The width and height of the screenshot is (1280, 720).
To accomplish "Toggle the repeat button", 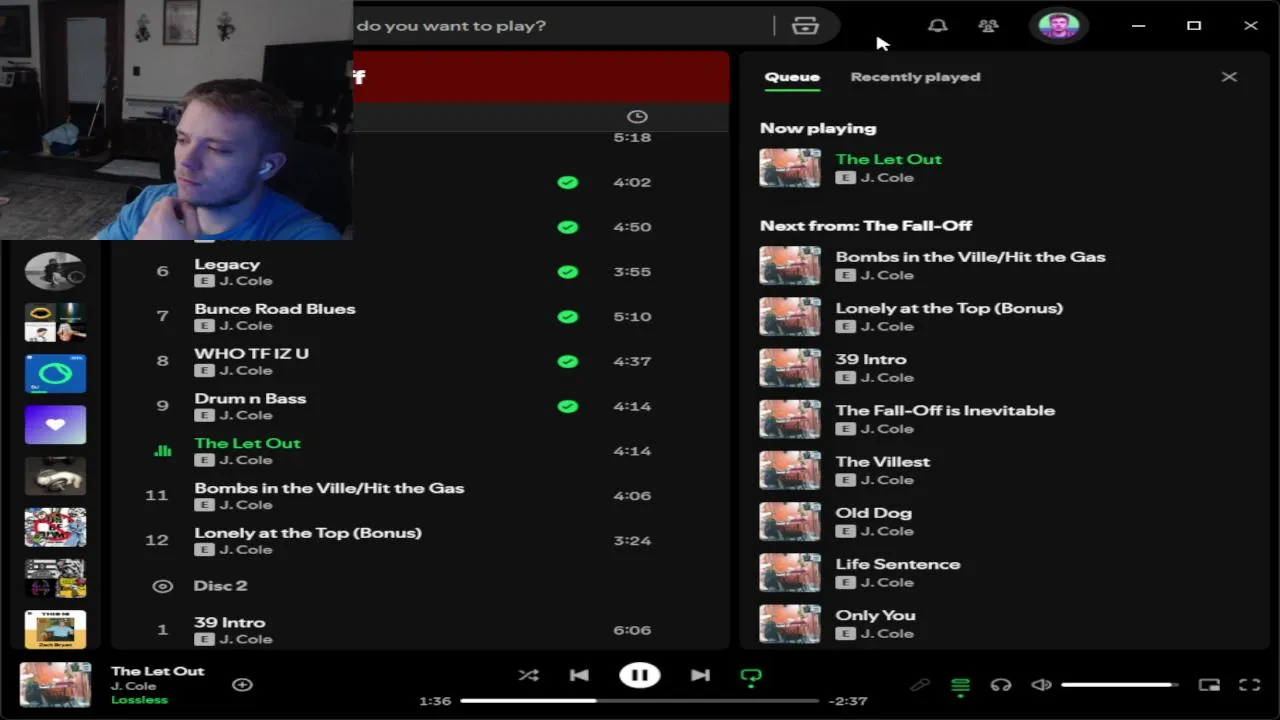I will pyautogui.click(x=751, y=676).
